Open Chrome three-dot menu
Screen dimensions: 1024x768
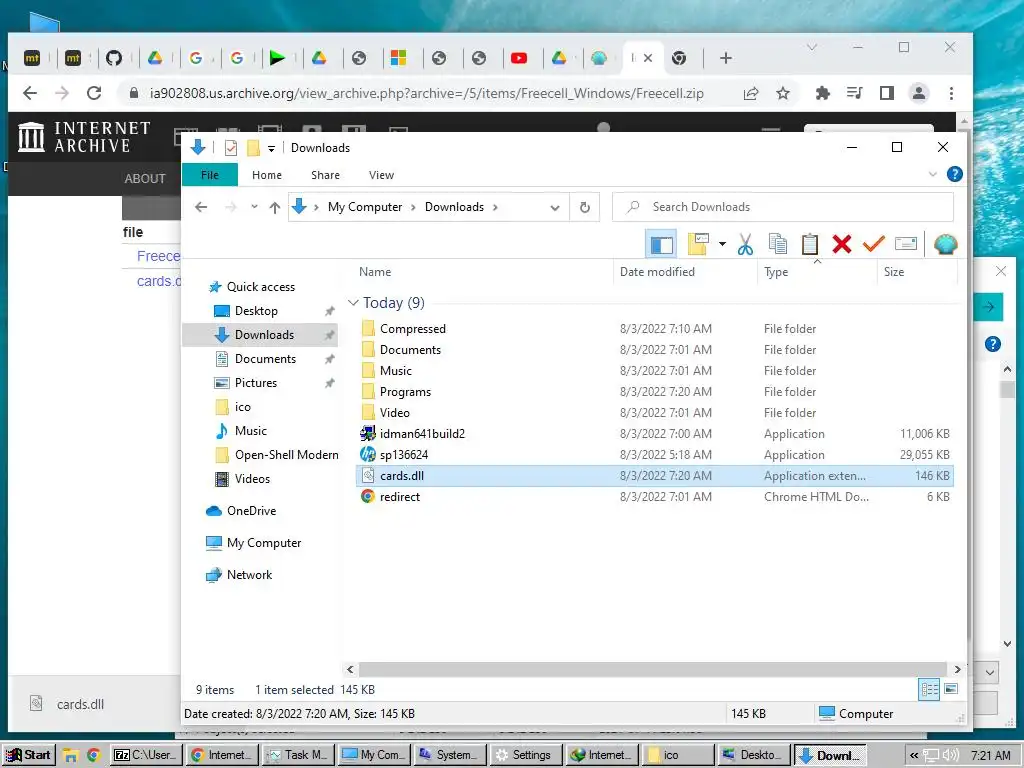951,93
